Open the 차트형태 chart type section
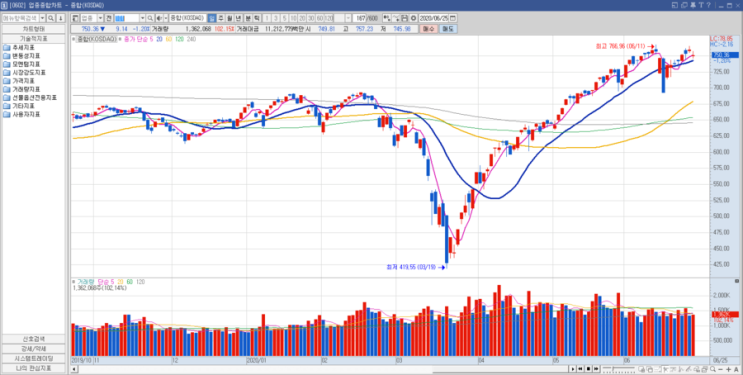 click(33, 29)
